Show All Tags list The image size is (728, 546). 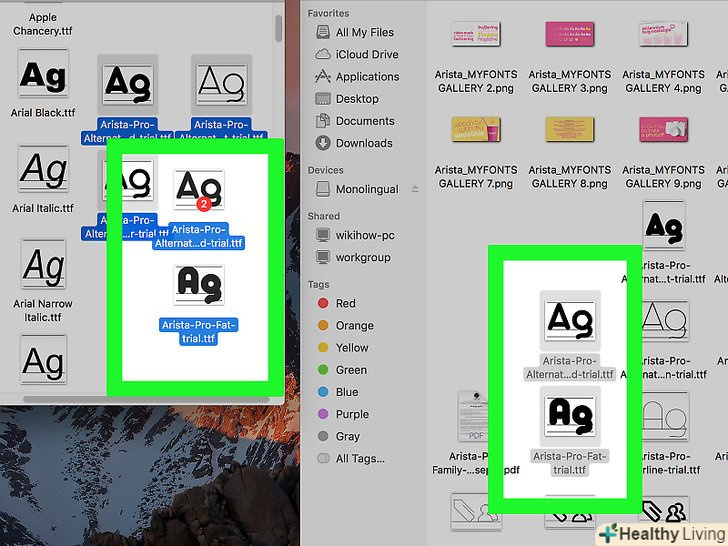351,458
